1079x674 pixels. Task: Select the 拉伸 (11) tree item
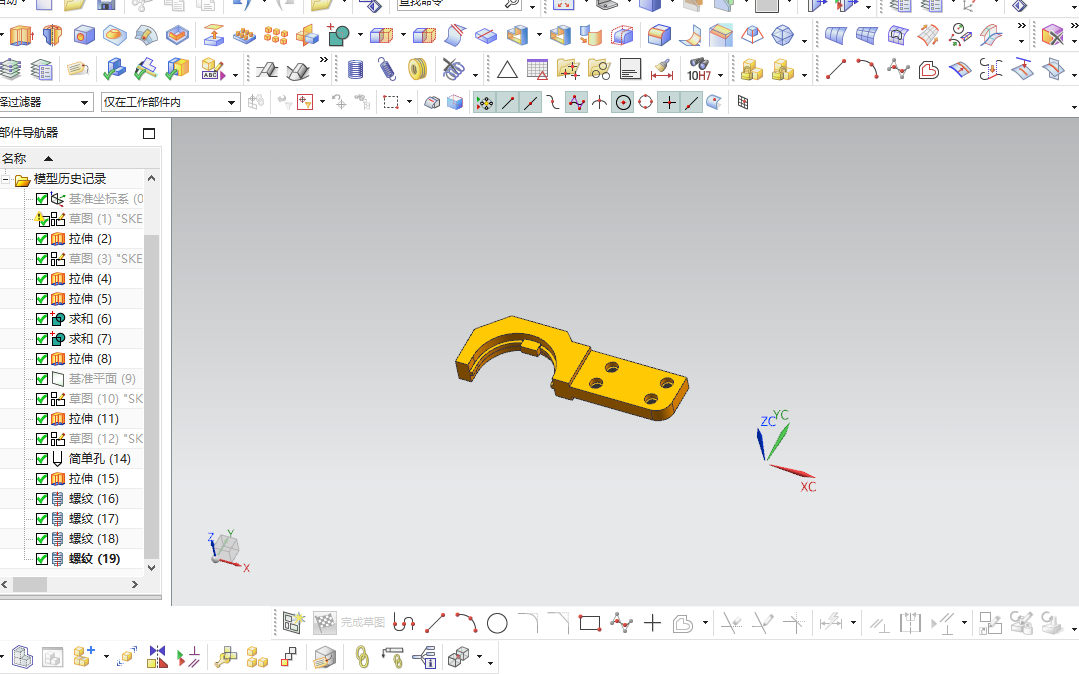94,419
